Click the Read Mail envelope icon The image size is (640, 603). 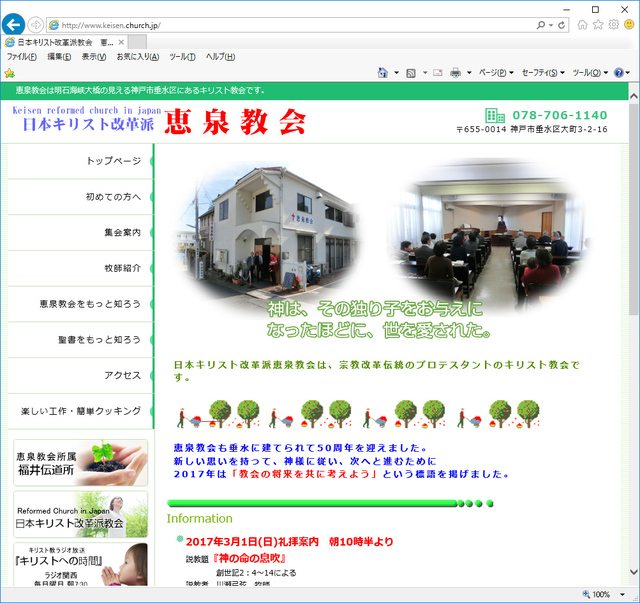click(437, 73)
